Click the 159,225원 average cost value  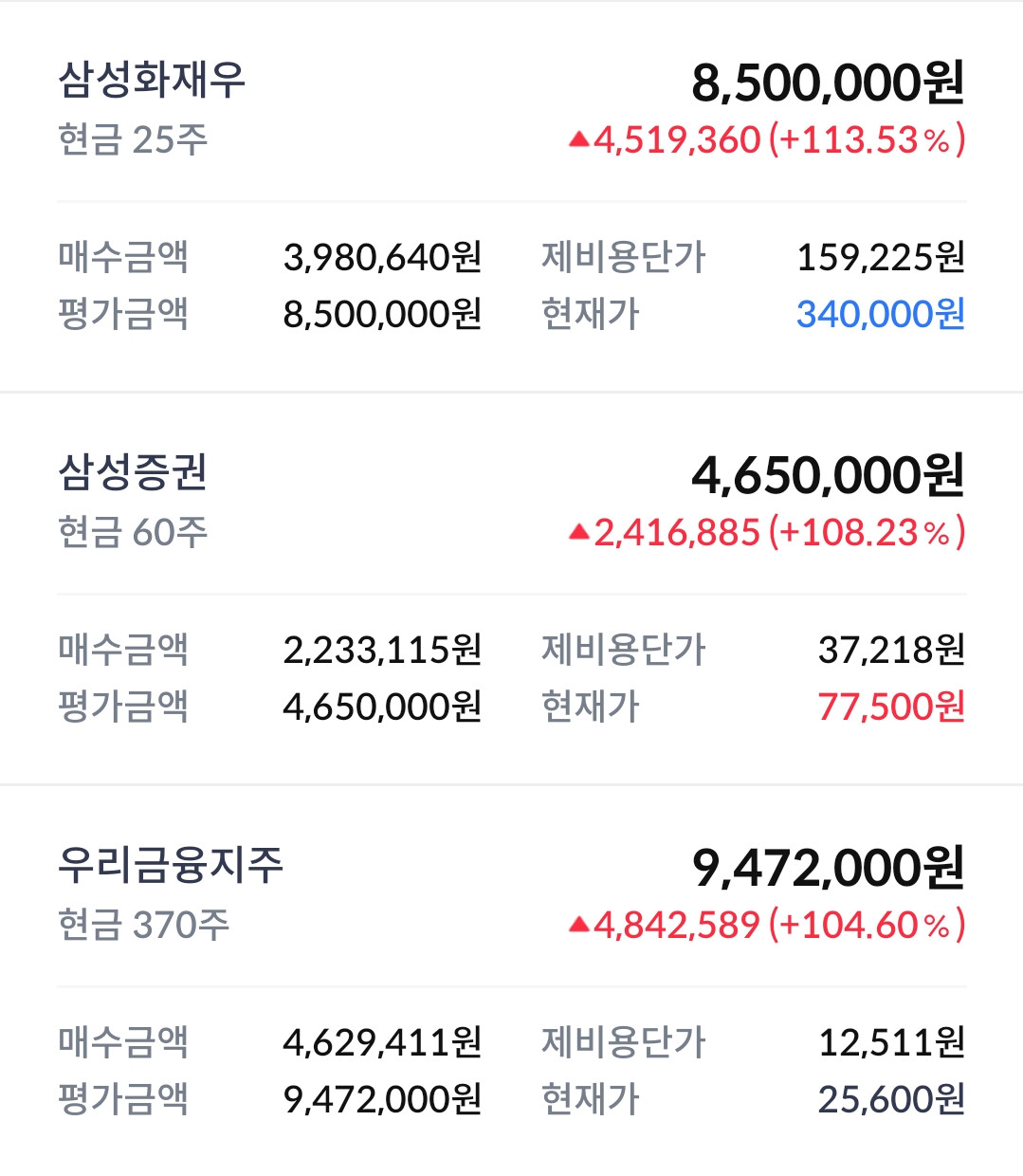pyautogui.click(x=880, y=257)
